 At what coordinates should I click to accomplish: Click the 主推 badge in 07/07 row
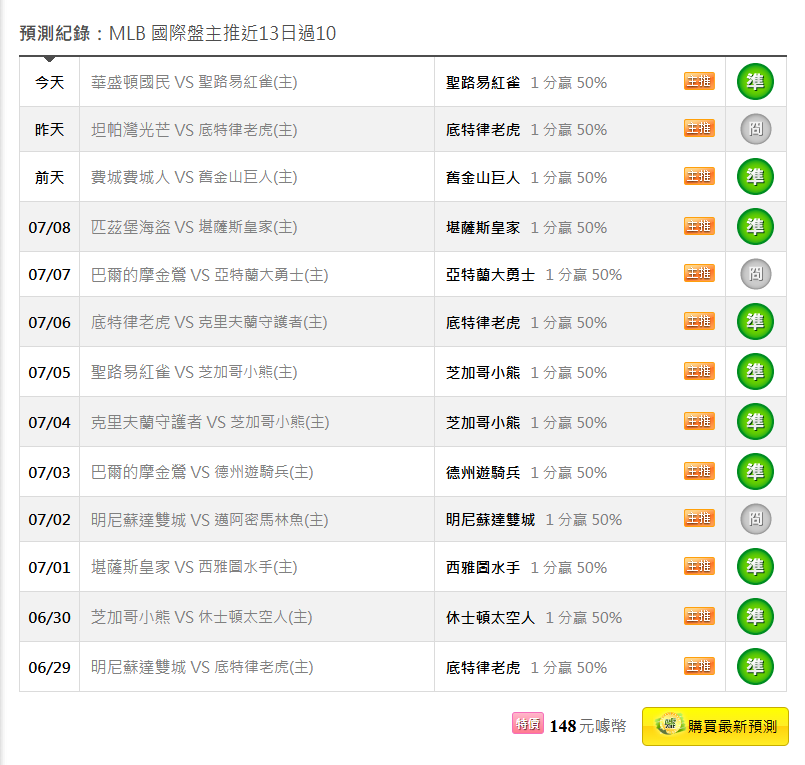coord(699,273)
